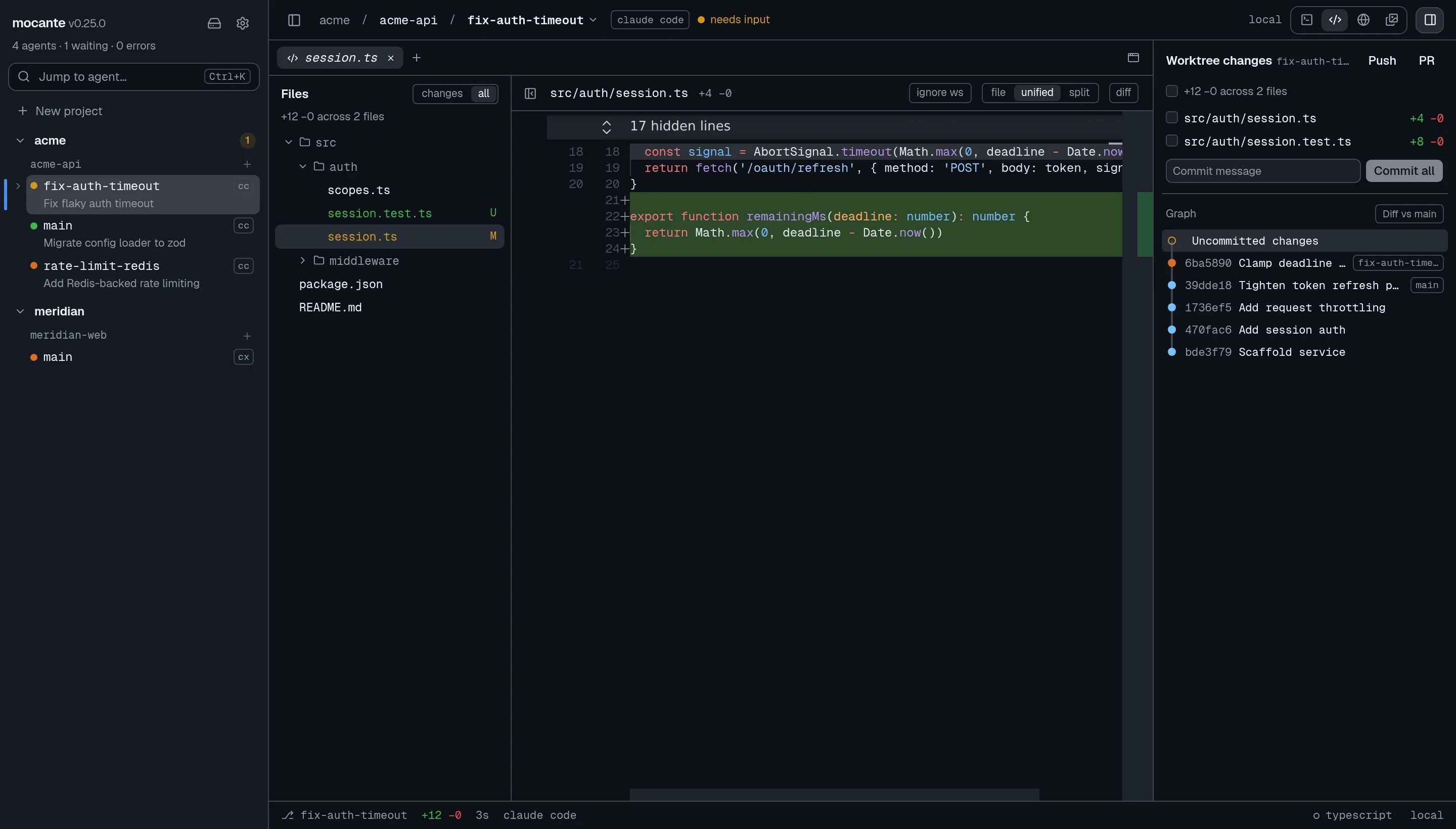The width and height of the screenshot is (1456, 829).
Task: Select the session.ts editor tab
Action: pyautogui.click(x=341, y=58)
